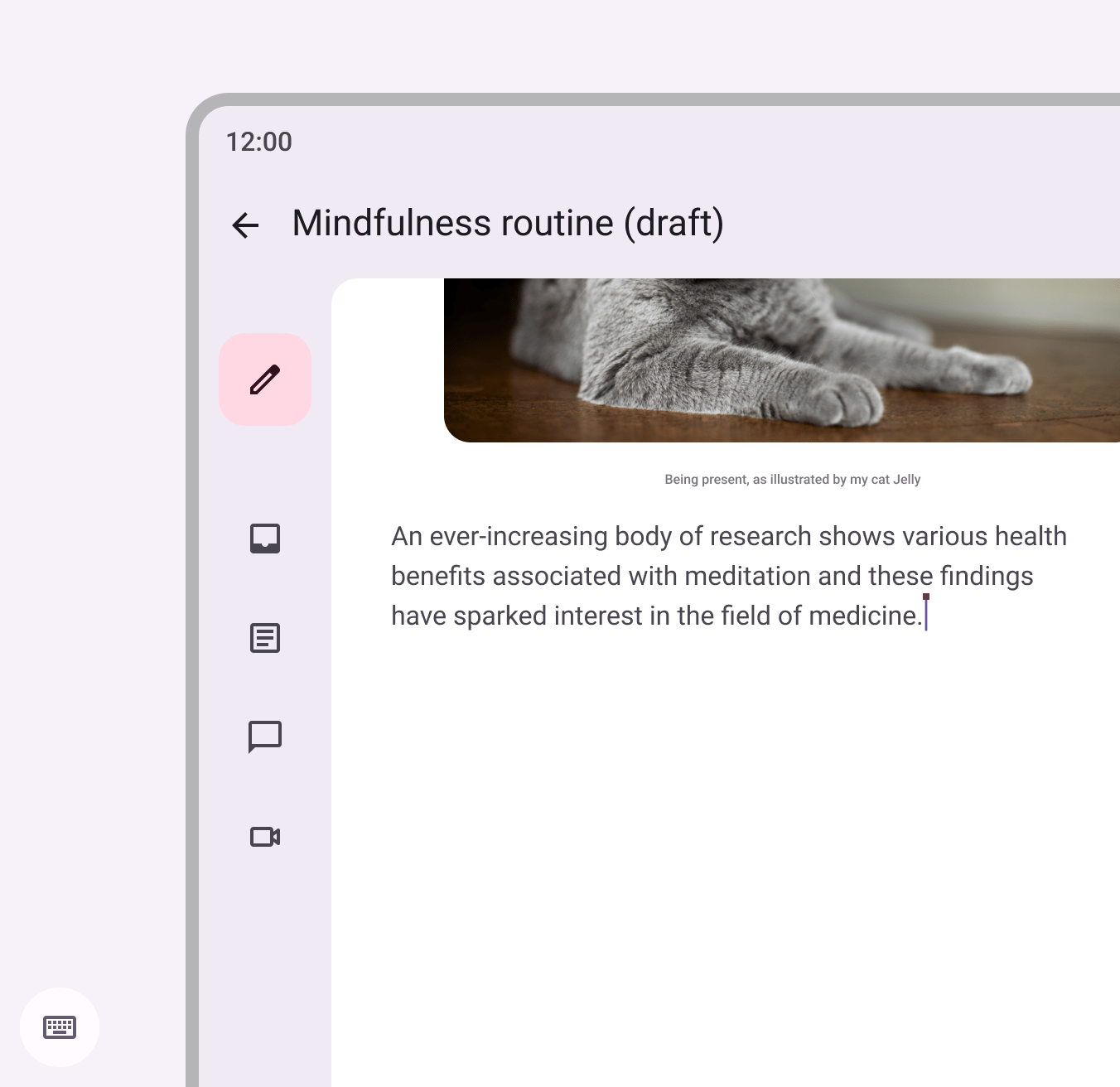Image resolution: width=1120 pixels, height=1087 pixels.
Task: Open the chat bubble icon in sidebar
Action: [265, 737]
